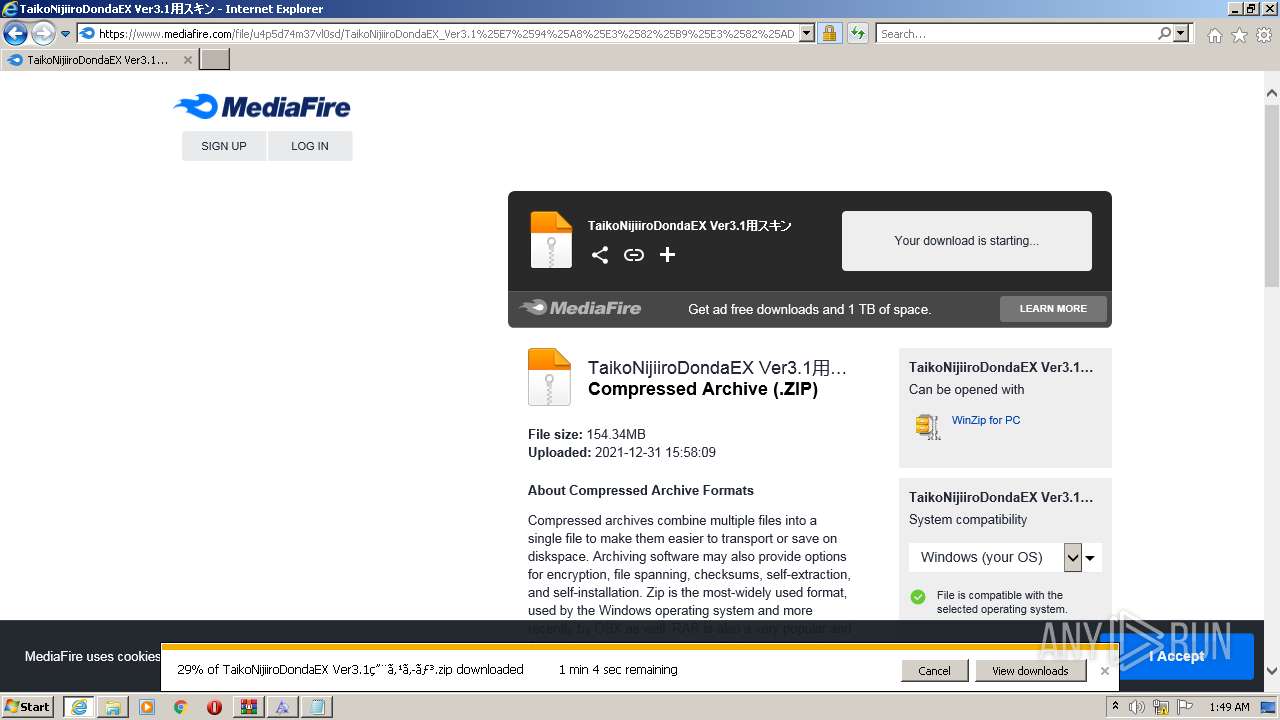
Task: Open Favorites star icon
Action: click(x=1239, y=35)
